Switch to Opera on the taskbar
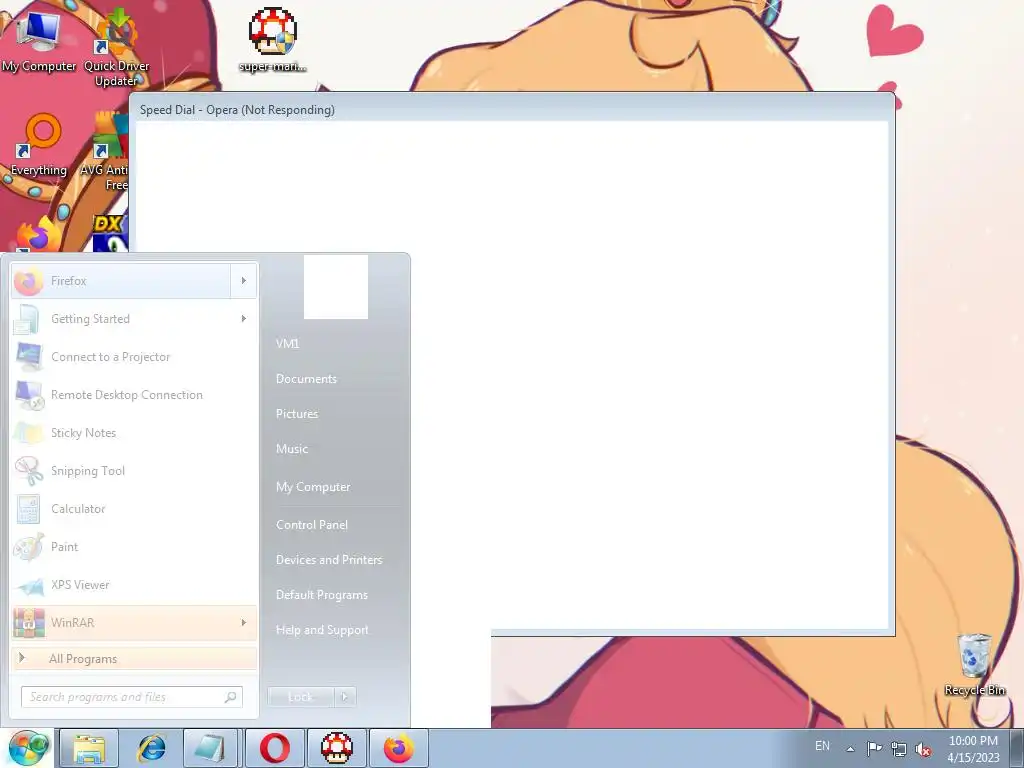 coord(275,748)
